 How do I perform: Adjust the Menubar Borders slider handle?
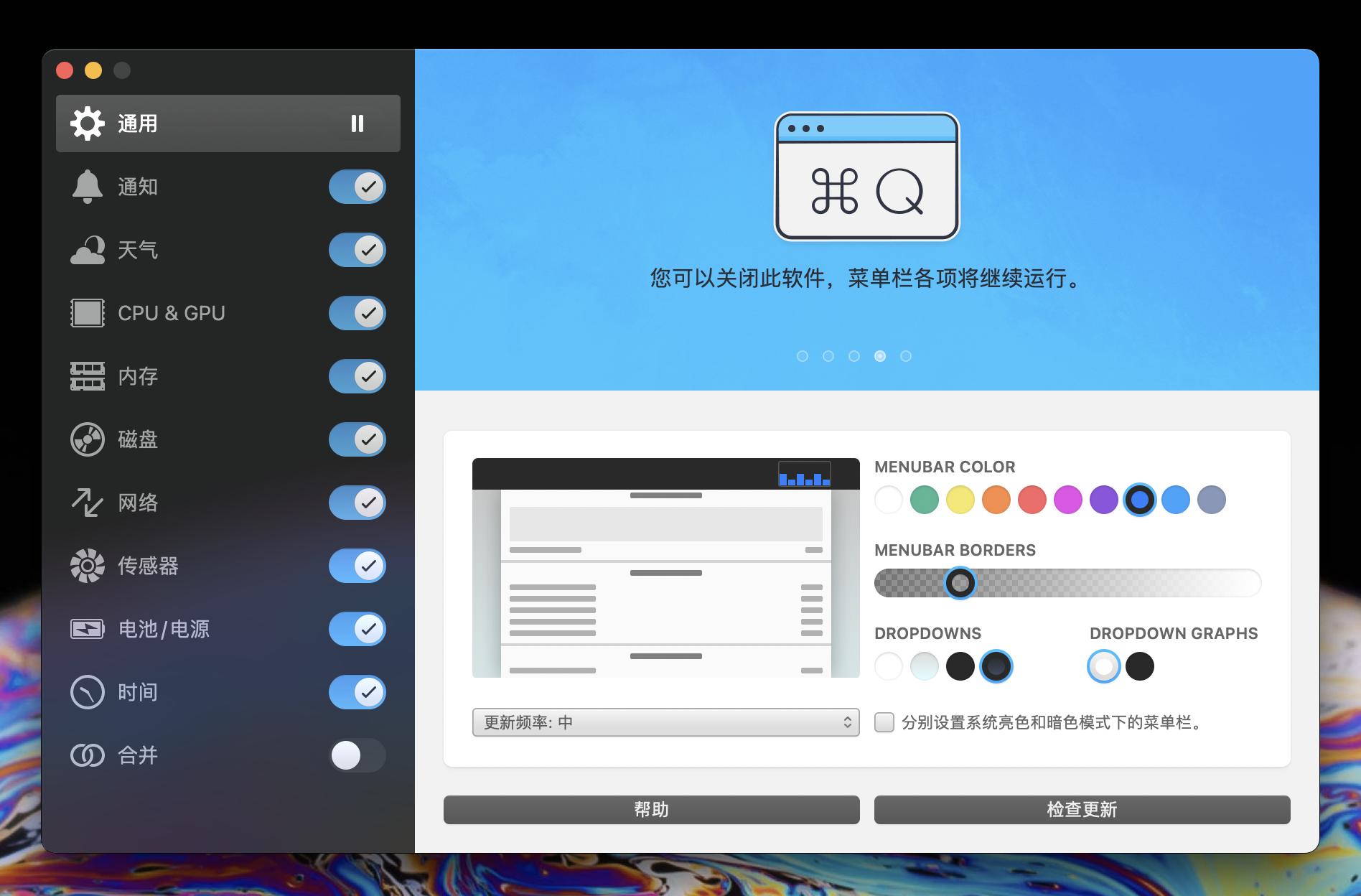[x=960, y=584]
